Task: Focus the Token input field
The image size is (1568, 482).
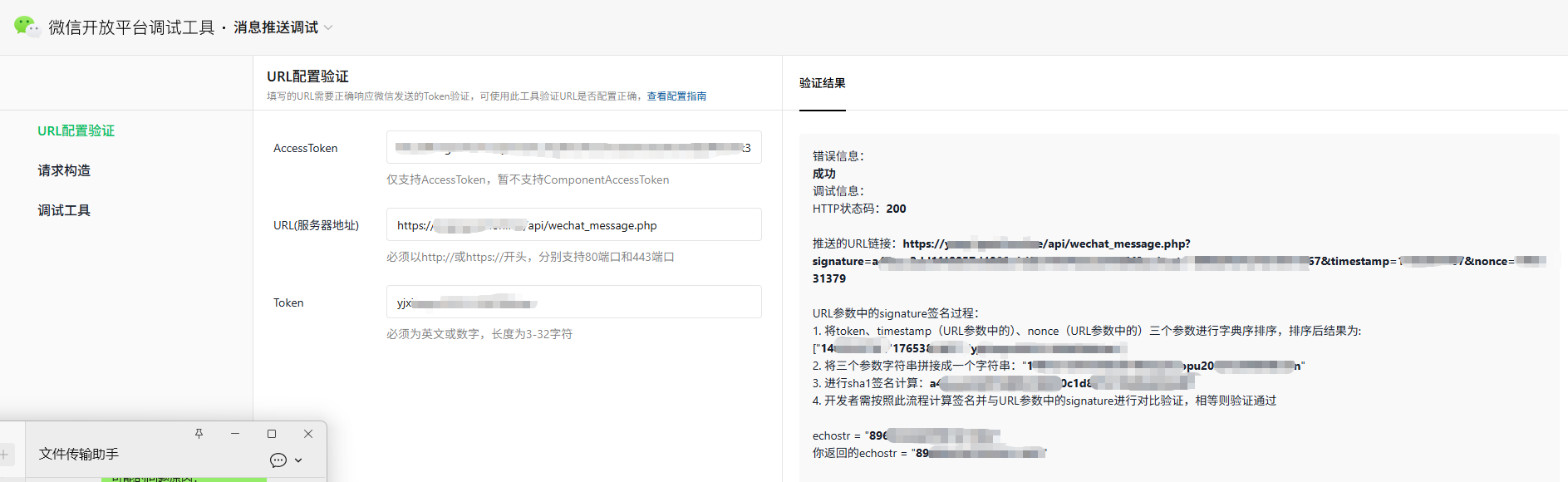Action: (573, 302)
